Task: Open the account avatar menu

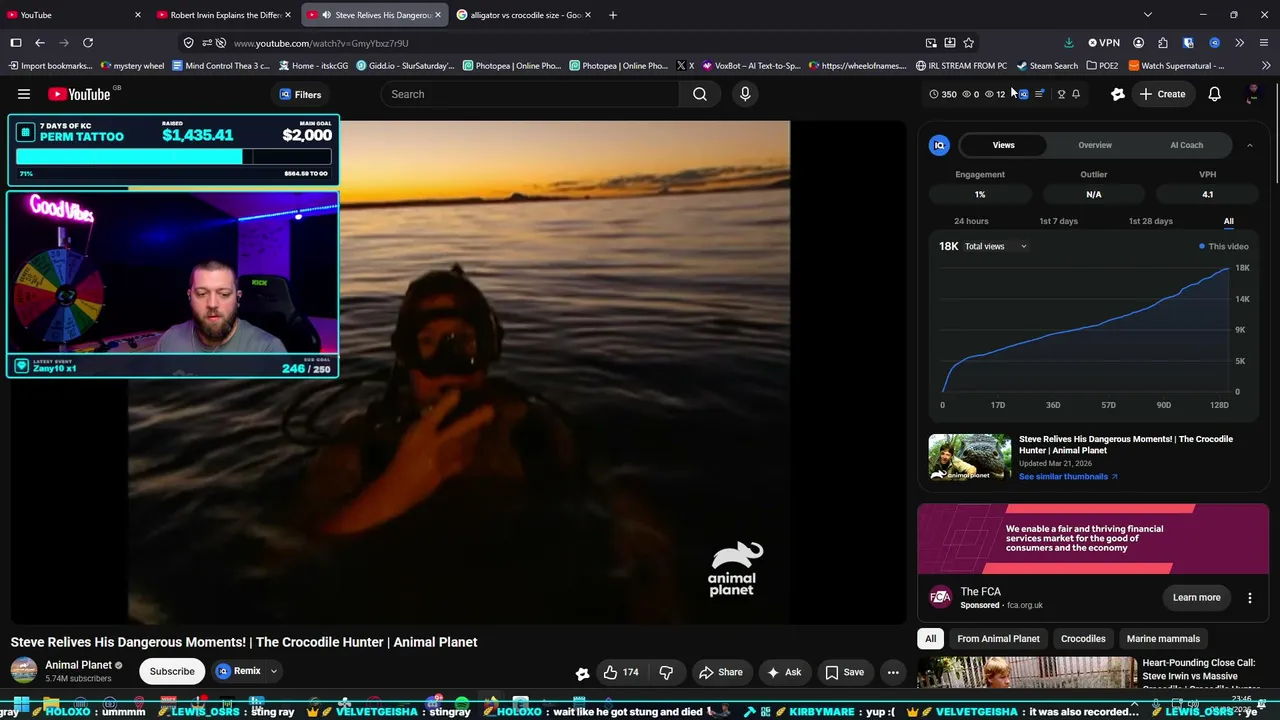Action: coord(1253,94)
